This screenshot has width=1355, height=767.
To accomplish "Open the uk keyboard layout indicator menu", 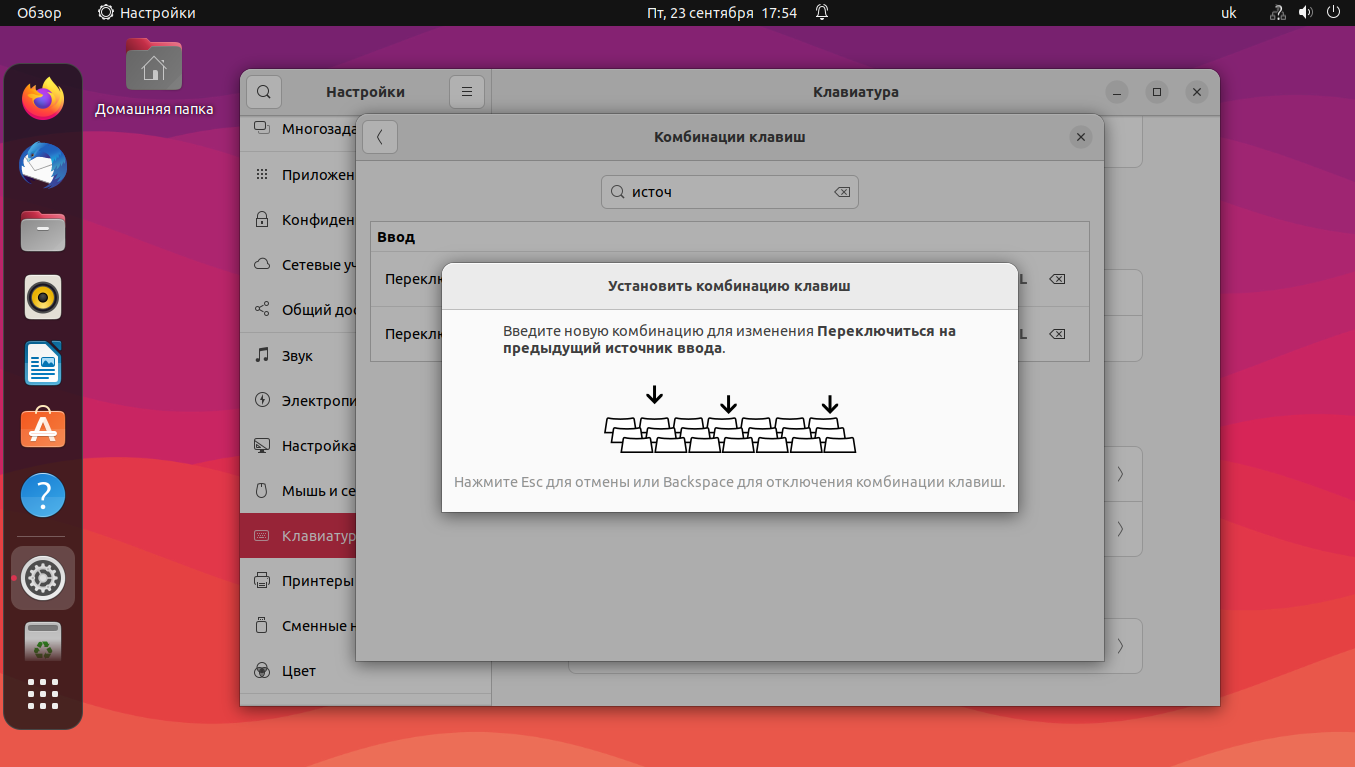I will click(1228, 13).
